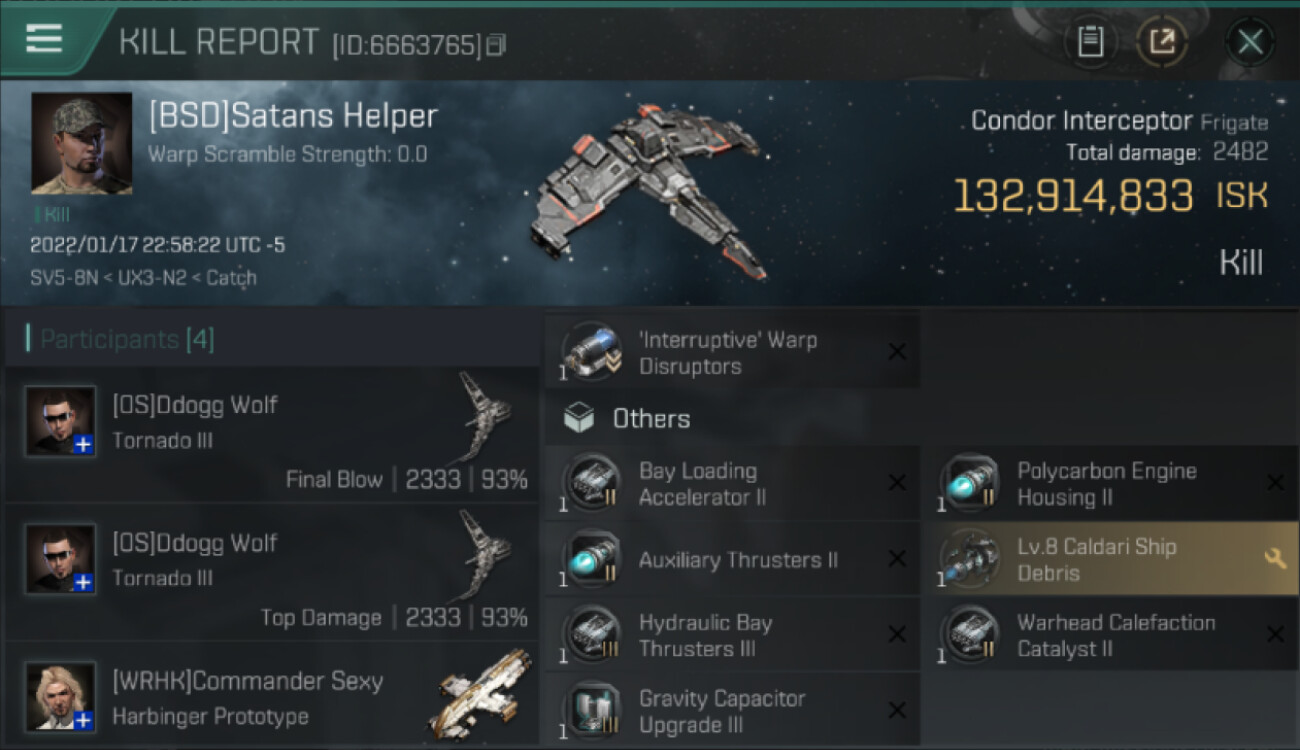
Task: Open wrench on Lv.8 Caldari Ship Debris
Action: (1275, 559)
